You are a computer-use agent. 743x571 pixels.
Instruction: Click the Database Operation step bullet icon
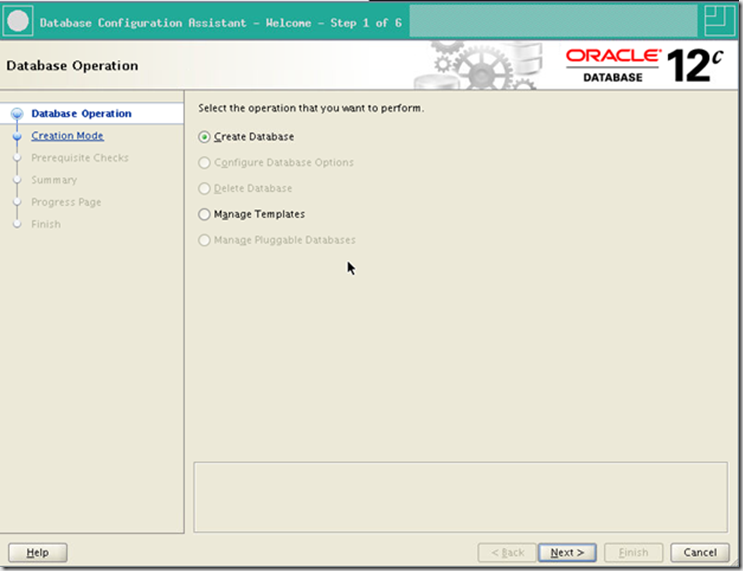click(17, 114)
